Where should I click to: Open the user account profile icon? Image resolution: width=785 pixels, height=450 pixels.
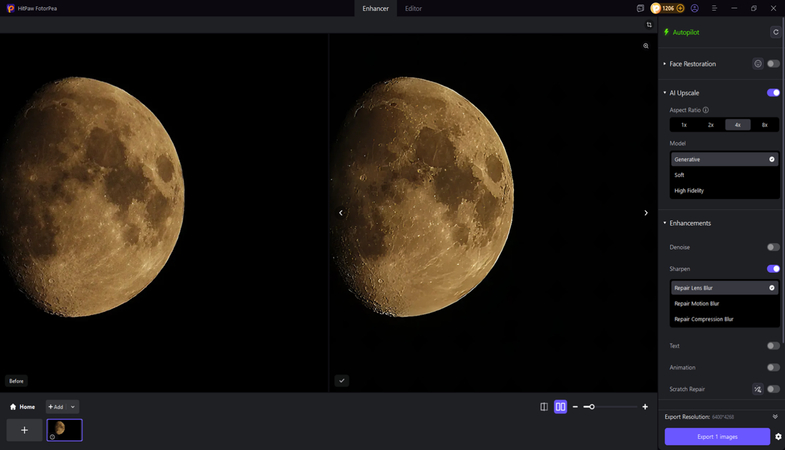694,8
